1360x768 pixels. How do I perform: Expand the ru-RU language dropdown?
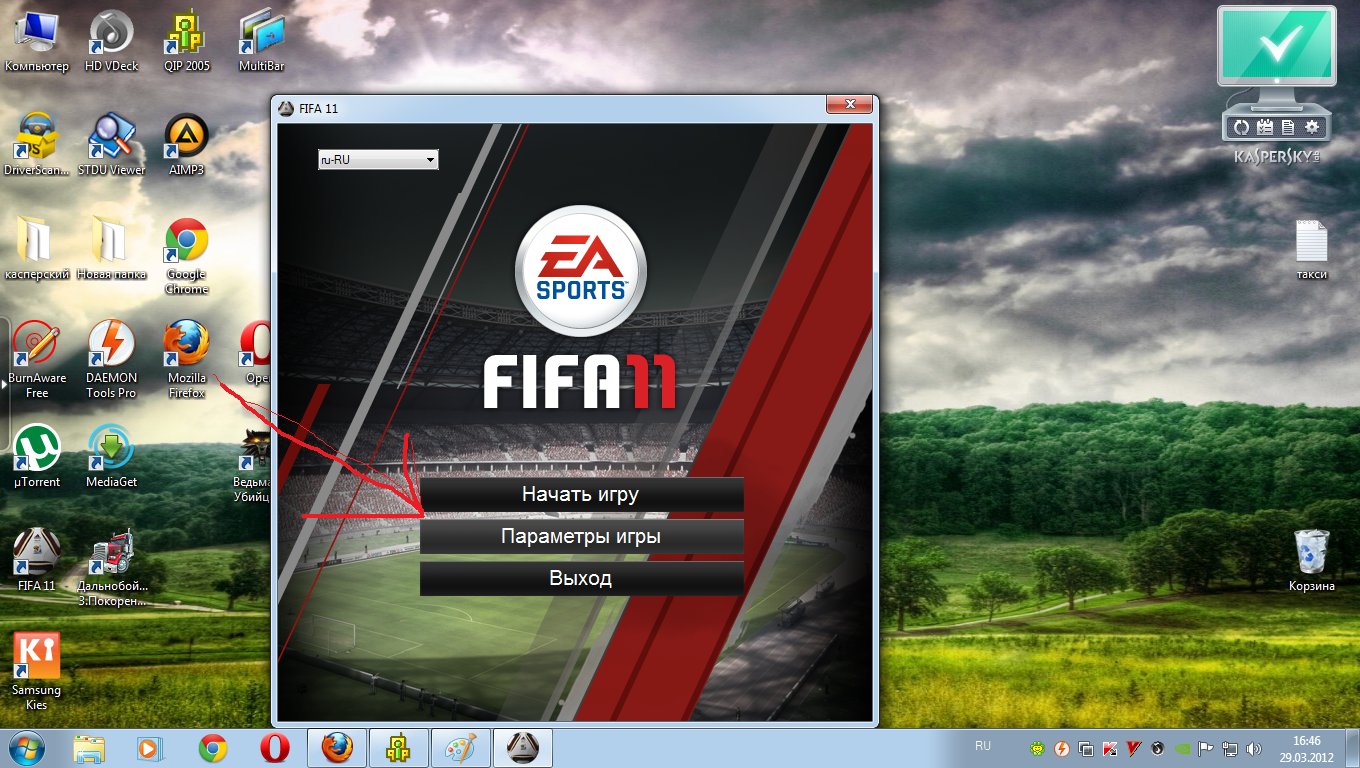point(378,159)
